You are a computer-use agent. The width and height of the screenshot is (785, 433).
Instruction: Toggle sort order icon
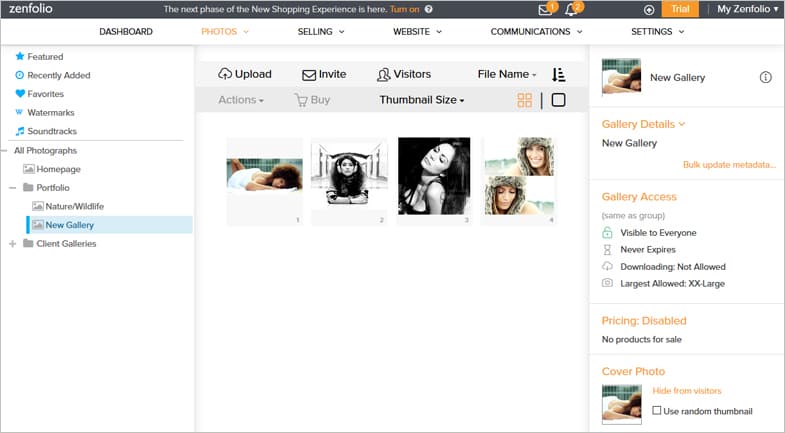click(558, 75)
